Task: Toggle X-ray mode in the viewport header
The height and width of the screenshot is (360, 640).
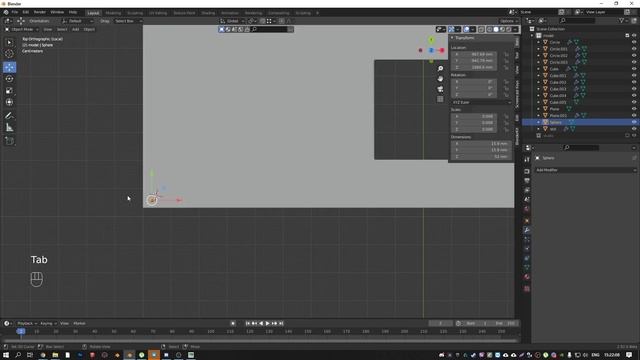Action: (481, 29)
